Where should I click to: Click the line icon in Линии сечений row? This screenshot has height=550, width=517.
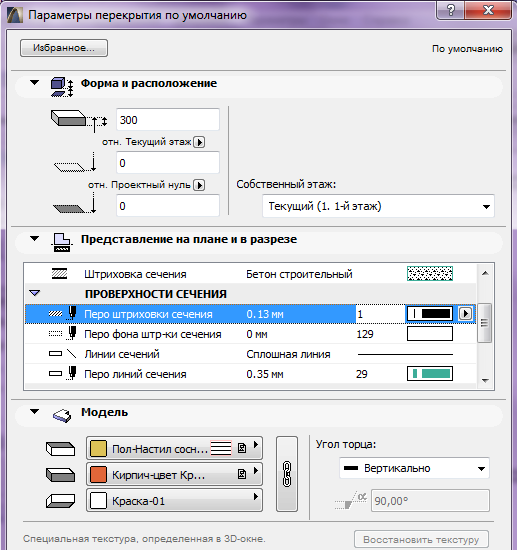click(x=72, y=353)
